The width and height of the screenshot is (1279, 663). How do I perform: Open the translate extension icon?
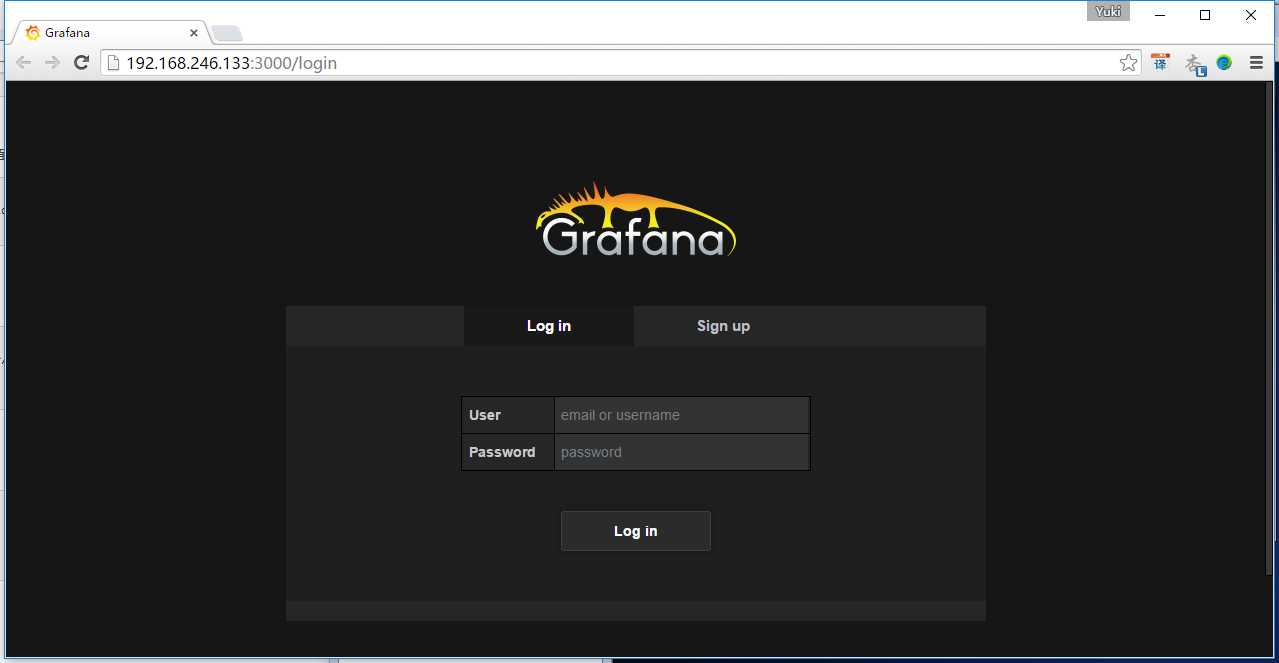(1160, 62)
